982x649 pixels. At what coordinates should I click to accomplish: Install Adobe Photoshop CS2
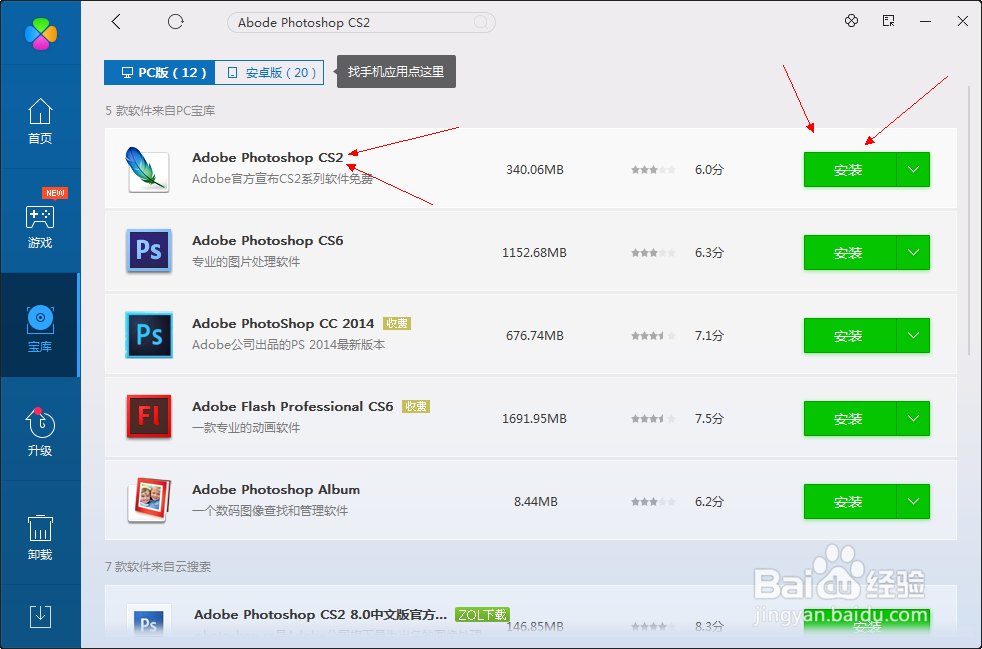(850, 170)
